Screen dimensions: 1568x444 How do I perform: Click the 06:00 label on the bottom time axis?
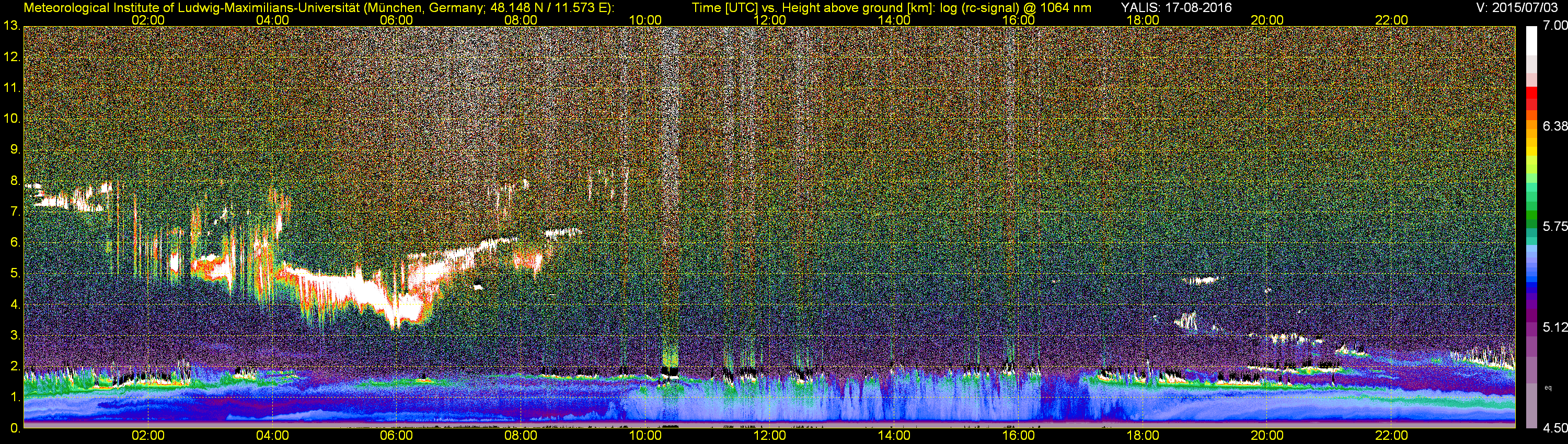(x=396, y=436)
